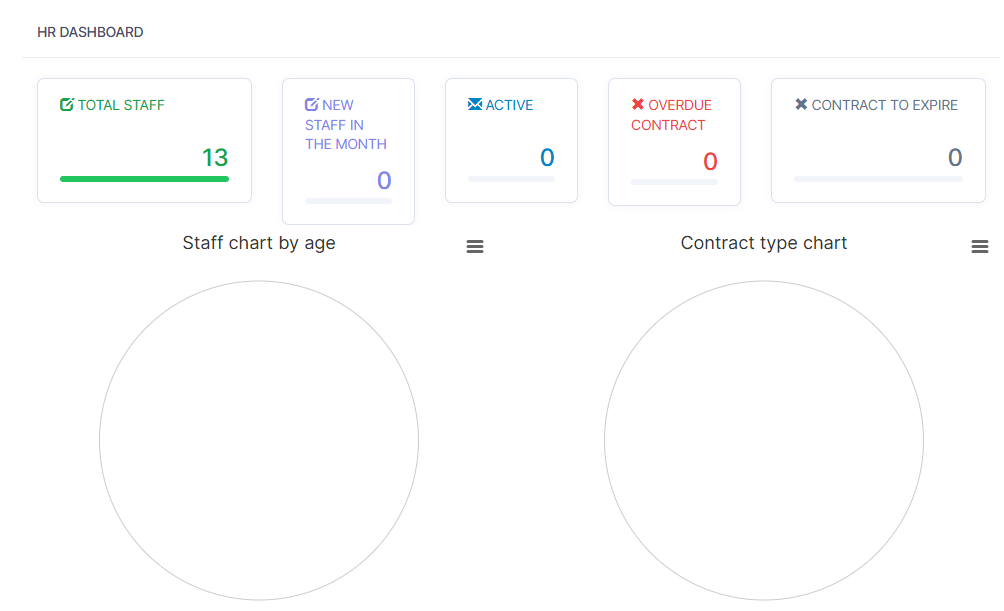This screenshot has height=611, width=1004.
Task: Click the blue Active count of zero
Action: (547, 158)
